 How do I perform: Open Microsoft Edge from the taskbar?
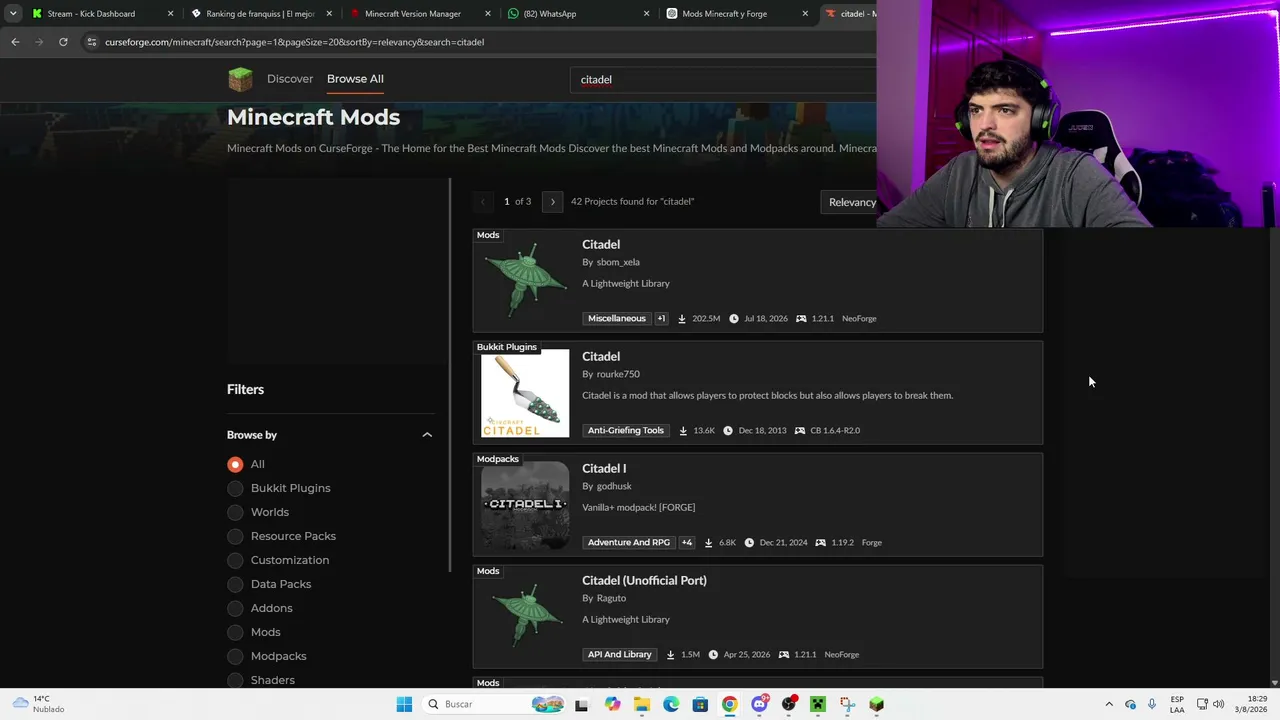coord(671,704)
